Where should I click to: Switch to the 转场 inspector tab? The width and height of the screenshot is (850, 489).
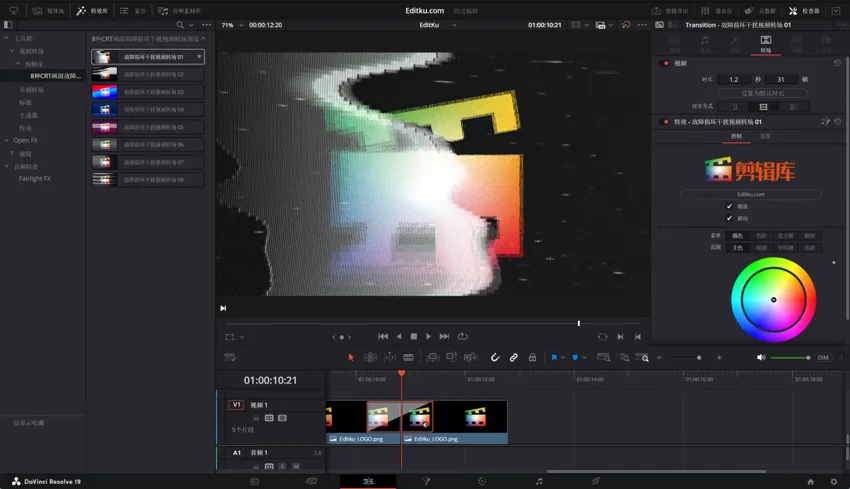pyautogui.click(x=765, y=44)
